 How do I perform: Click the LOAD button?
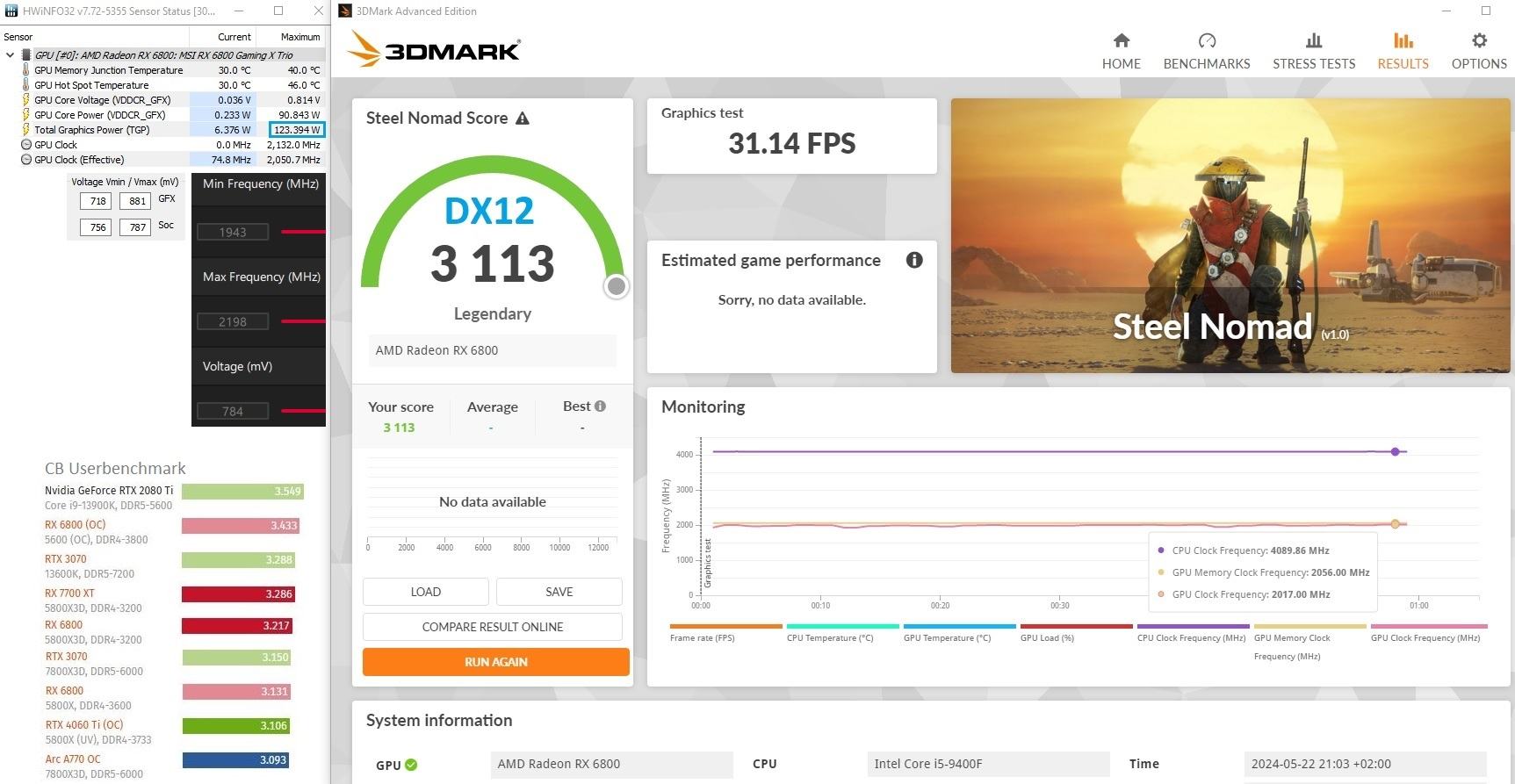coord(425,592)
